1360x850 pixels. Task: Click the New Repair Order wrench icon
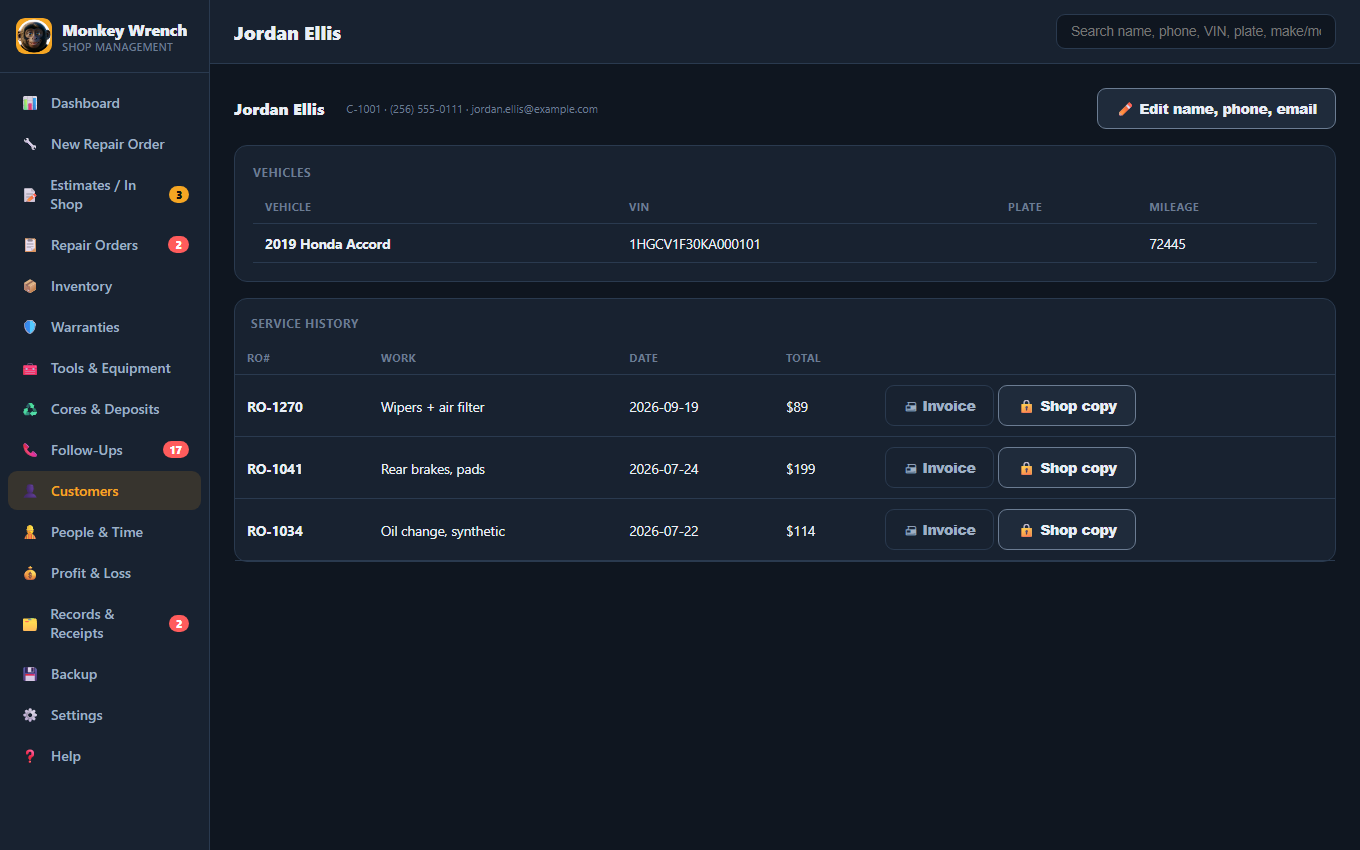coord(30,144)
